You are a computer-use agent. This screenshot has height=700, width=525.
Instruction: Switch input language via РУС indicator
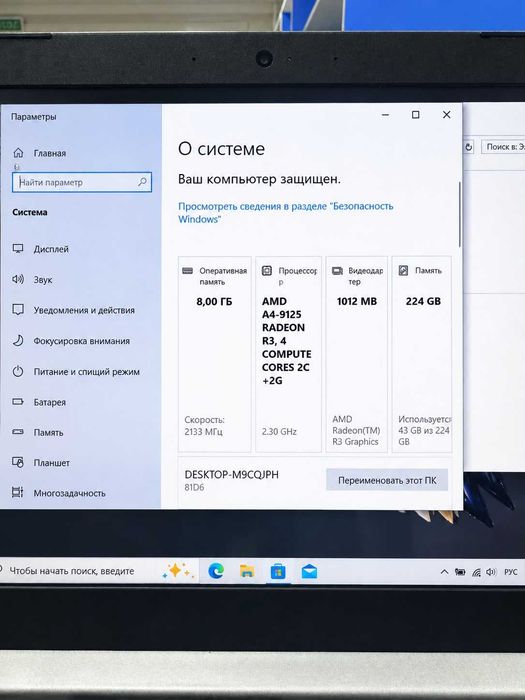pyautogui.click(x=511, y=572)
